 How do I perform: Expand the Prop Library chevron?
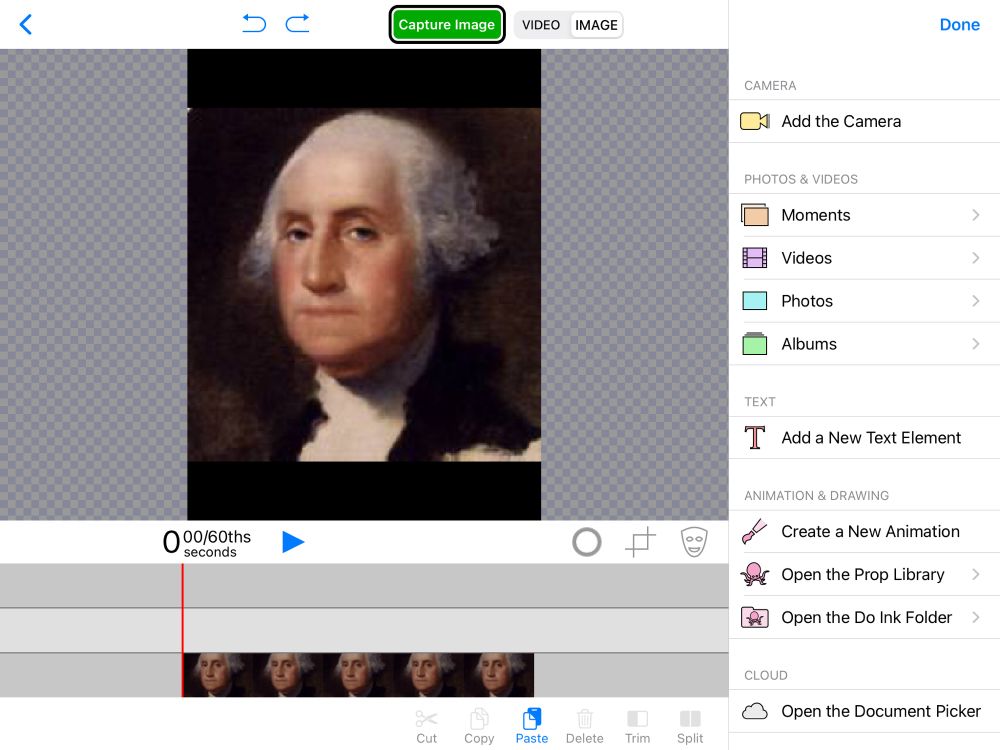click(x=975, y=574)
